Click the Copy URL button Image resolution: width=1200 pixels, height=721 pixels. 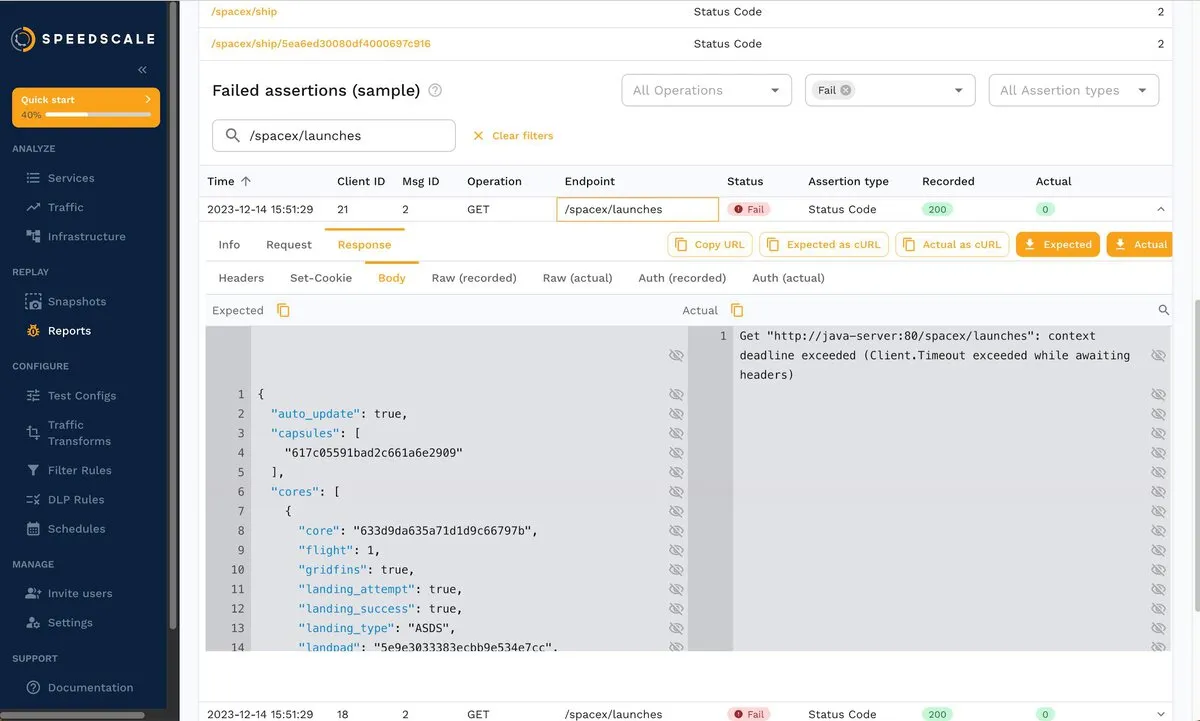710,244
